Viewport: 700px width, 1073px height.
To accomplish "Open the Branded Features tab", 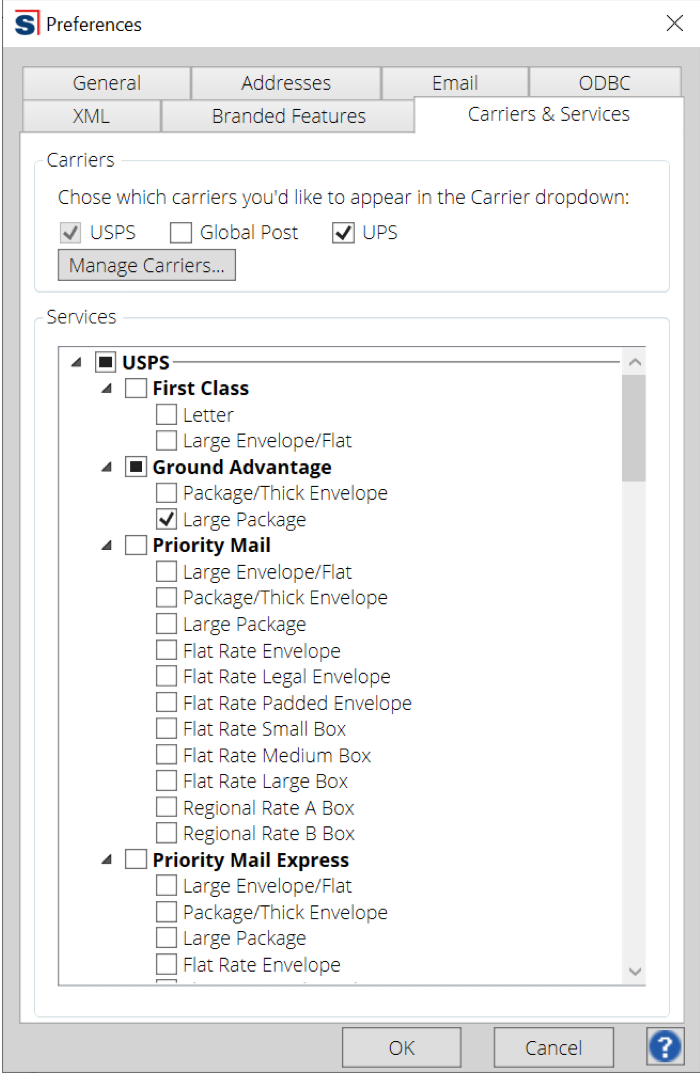I will tap(288, 115).
